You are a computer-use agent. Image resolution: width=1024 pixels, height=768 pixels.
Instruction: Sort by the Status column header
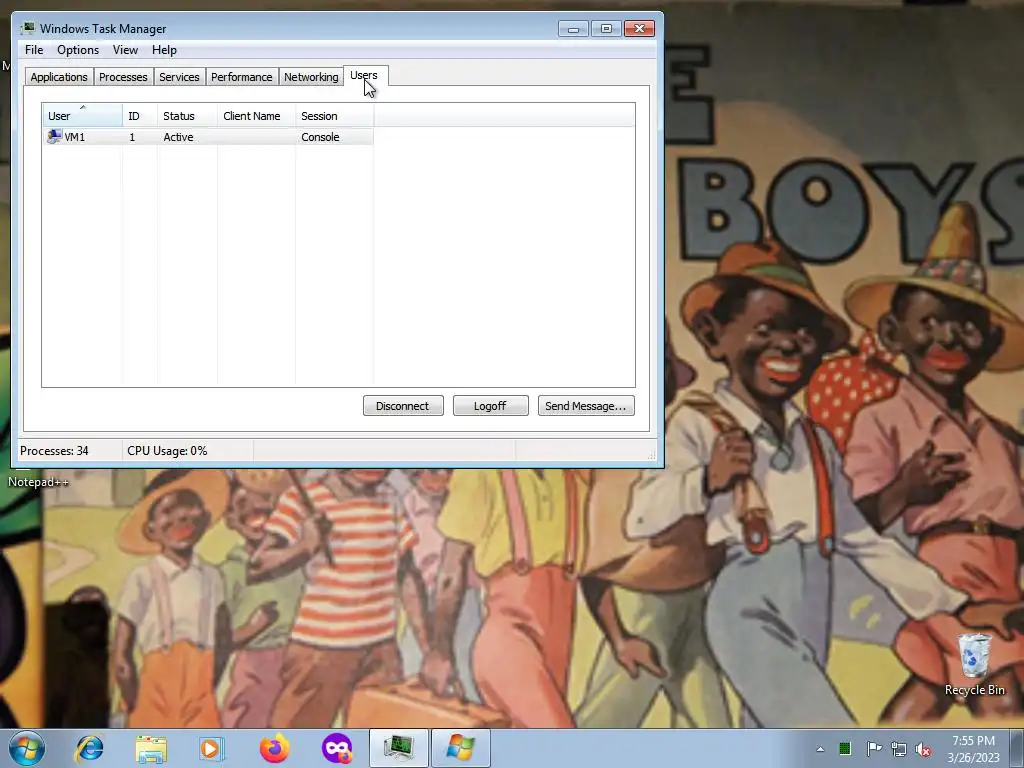coord(187,116)
